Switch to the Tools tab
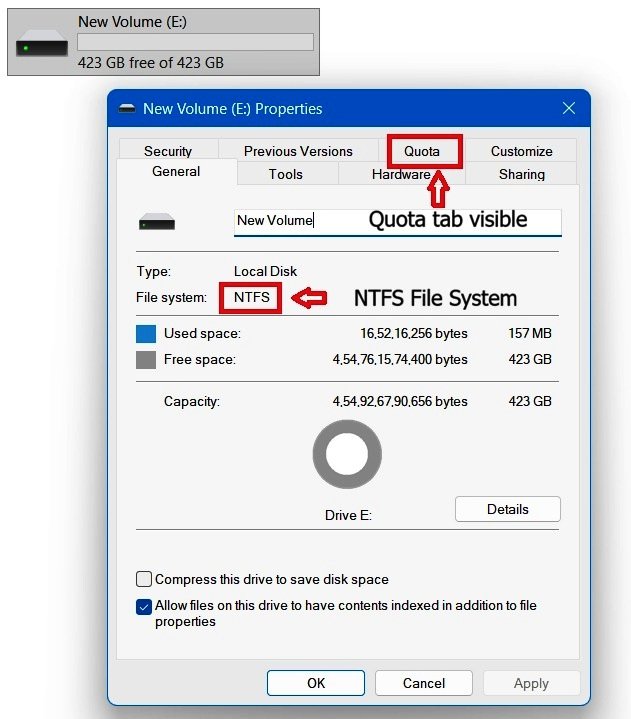 (x=286, y=174)
